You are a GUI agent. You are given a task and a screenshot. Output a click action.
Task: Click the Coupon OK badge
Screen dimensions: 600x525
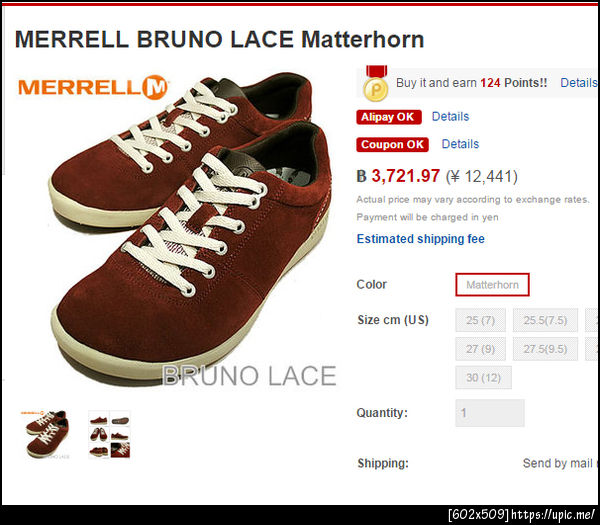[392, 145]
